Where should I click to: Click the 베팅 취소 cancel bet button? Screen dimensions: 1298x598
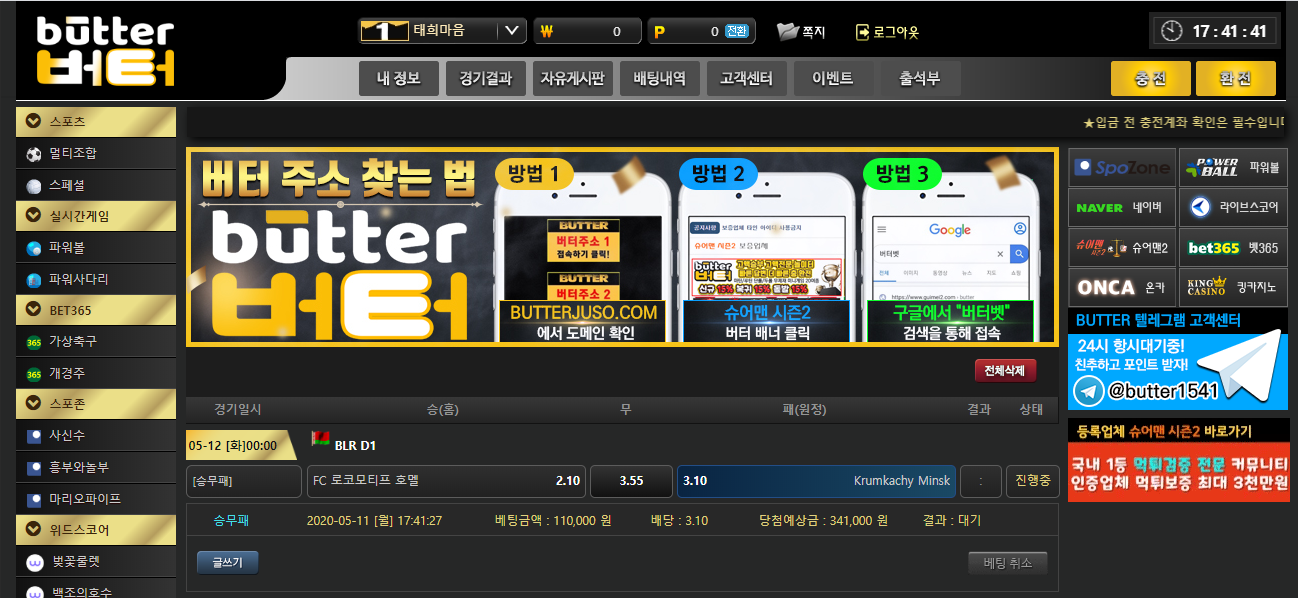point(1007,563)
